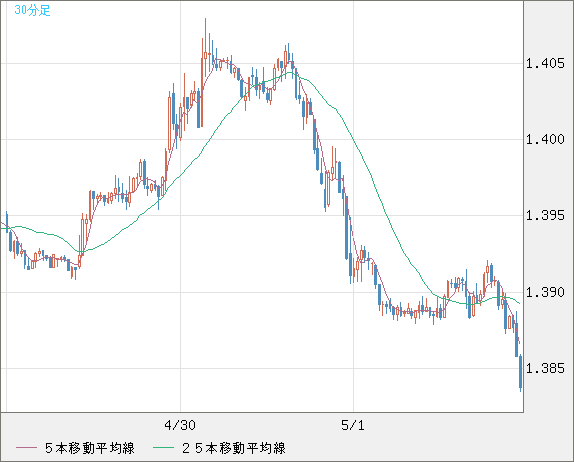Image resolution: width=574 pixels, height=462 pixels.
Task: Click the 5/1 date label
Action: tap(353, 425)
